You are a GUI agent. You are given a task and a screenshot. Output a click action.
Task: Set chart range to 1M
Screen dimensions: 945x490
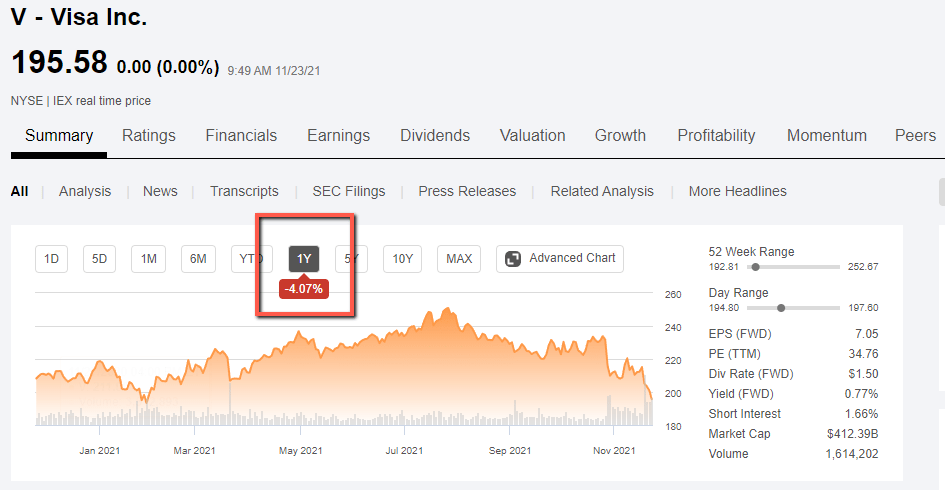click(149, 259)
